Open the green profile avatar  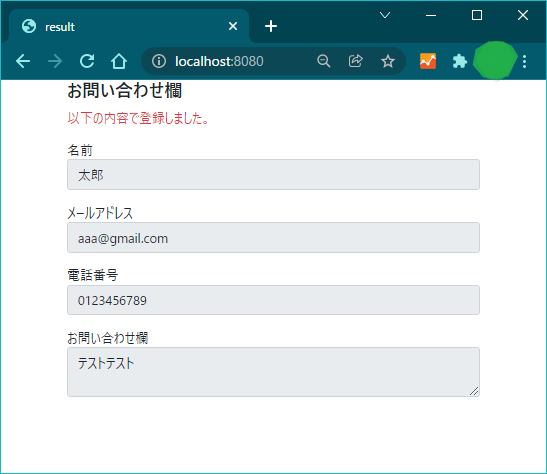(x=495, y=60)
